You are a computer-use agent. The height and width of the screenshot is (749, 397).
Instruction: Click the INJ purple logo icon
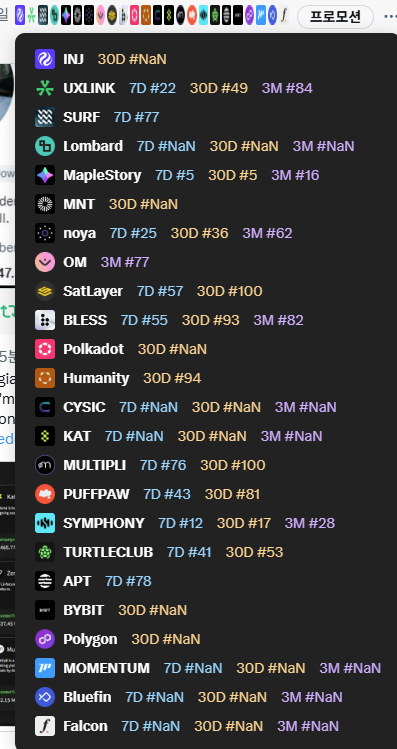point(45,59)
